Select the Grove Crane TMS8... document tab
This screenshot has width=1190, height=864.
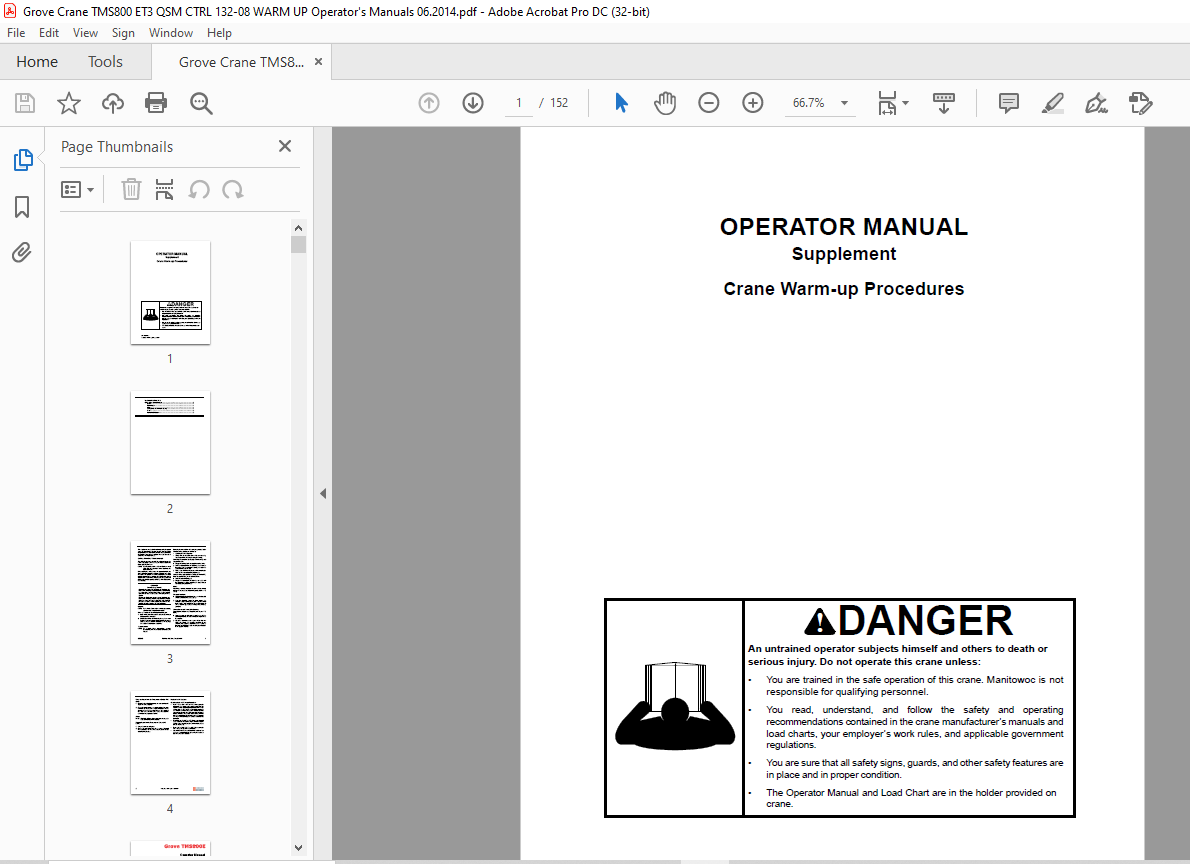point(241,62)
